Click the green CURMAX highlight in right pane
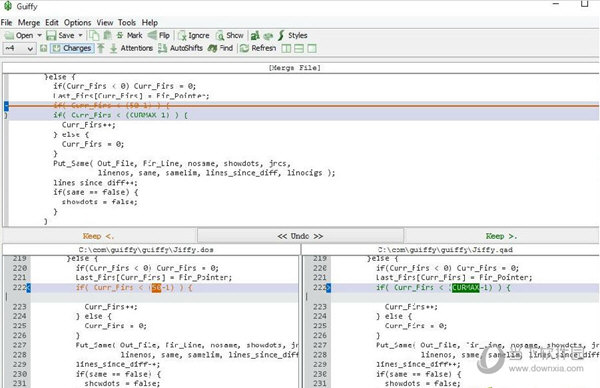The width and height of the screenshot is (600, 388). [x=465, y=287]
